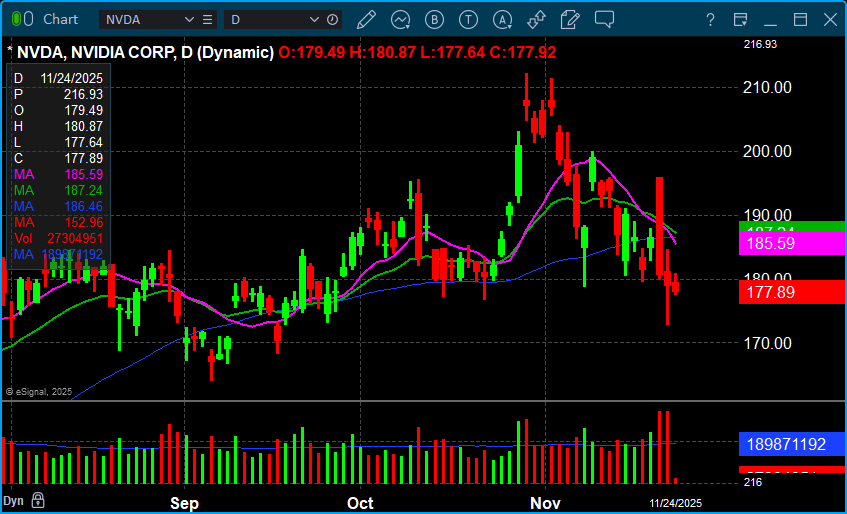Select the pencil drawing tools icon
847x514 pixels.
(x=366, y=20)
